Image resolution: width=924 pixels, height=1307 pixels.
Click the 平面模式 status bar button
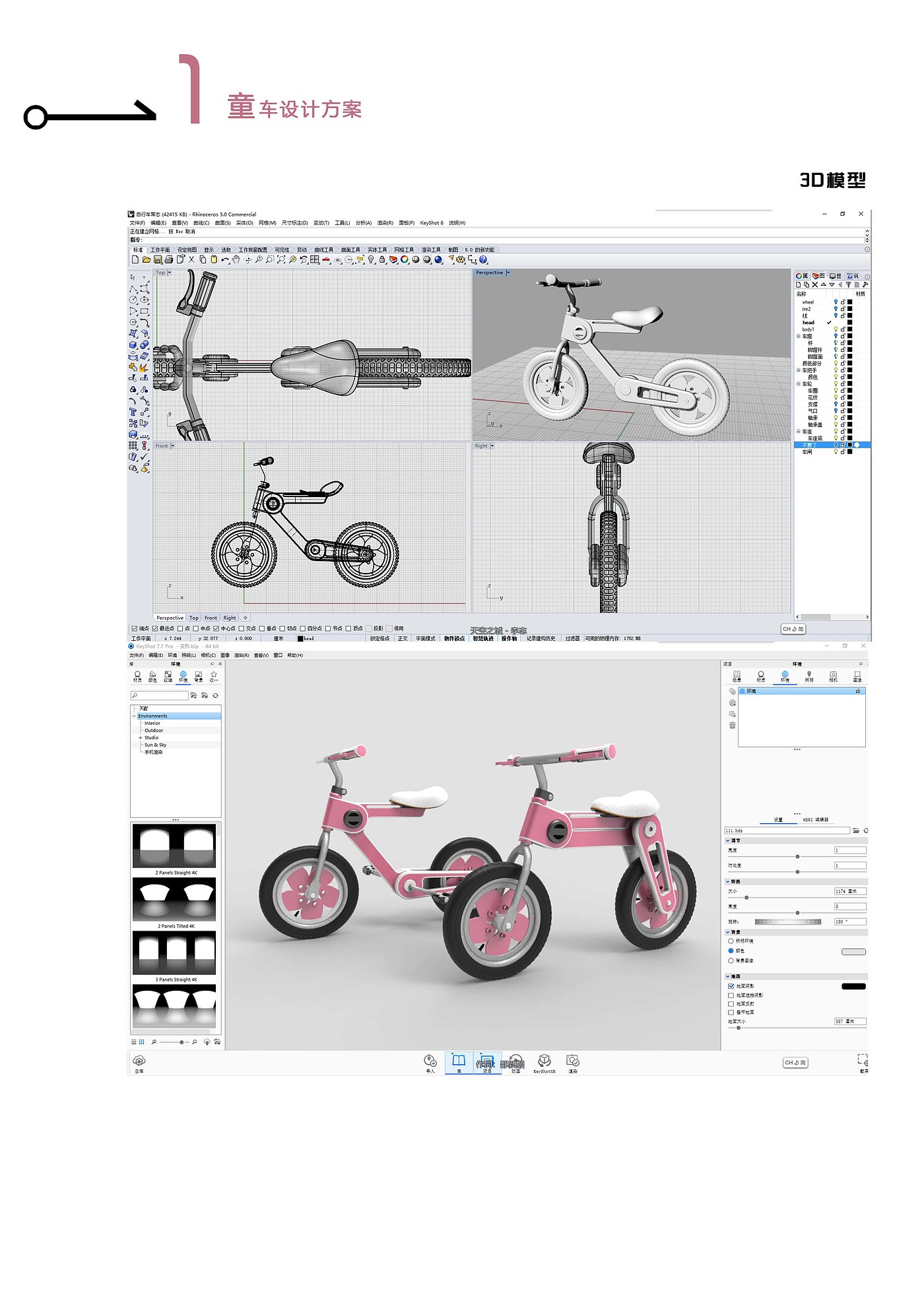(426, 638)
